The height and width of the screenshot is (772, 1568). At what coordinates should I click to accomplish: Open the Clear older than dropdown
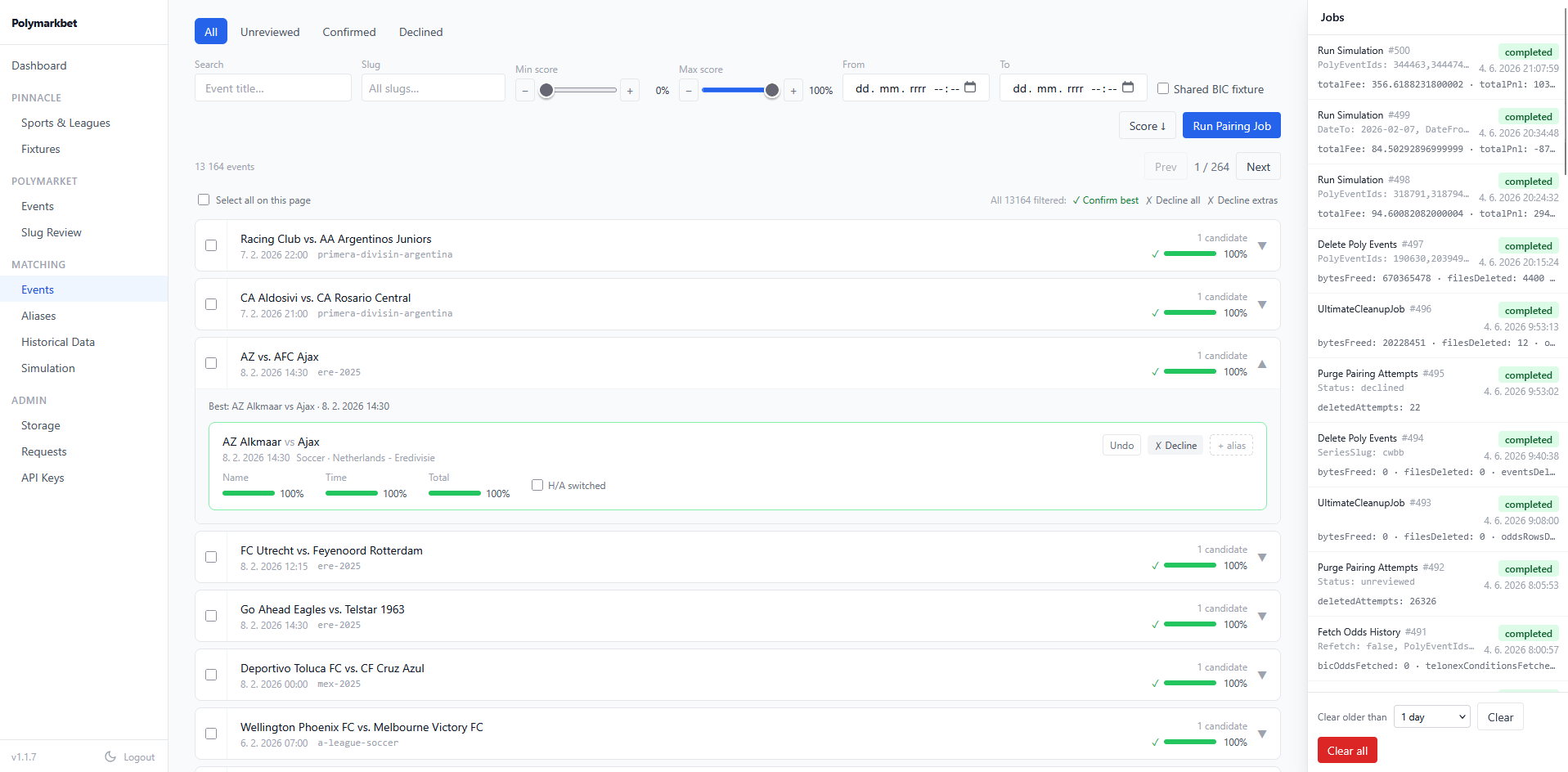(x=1431, y=717)
